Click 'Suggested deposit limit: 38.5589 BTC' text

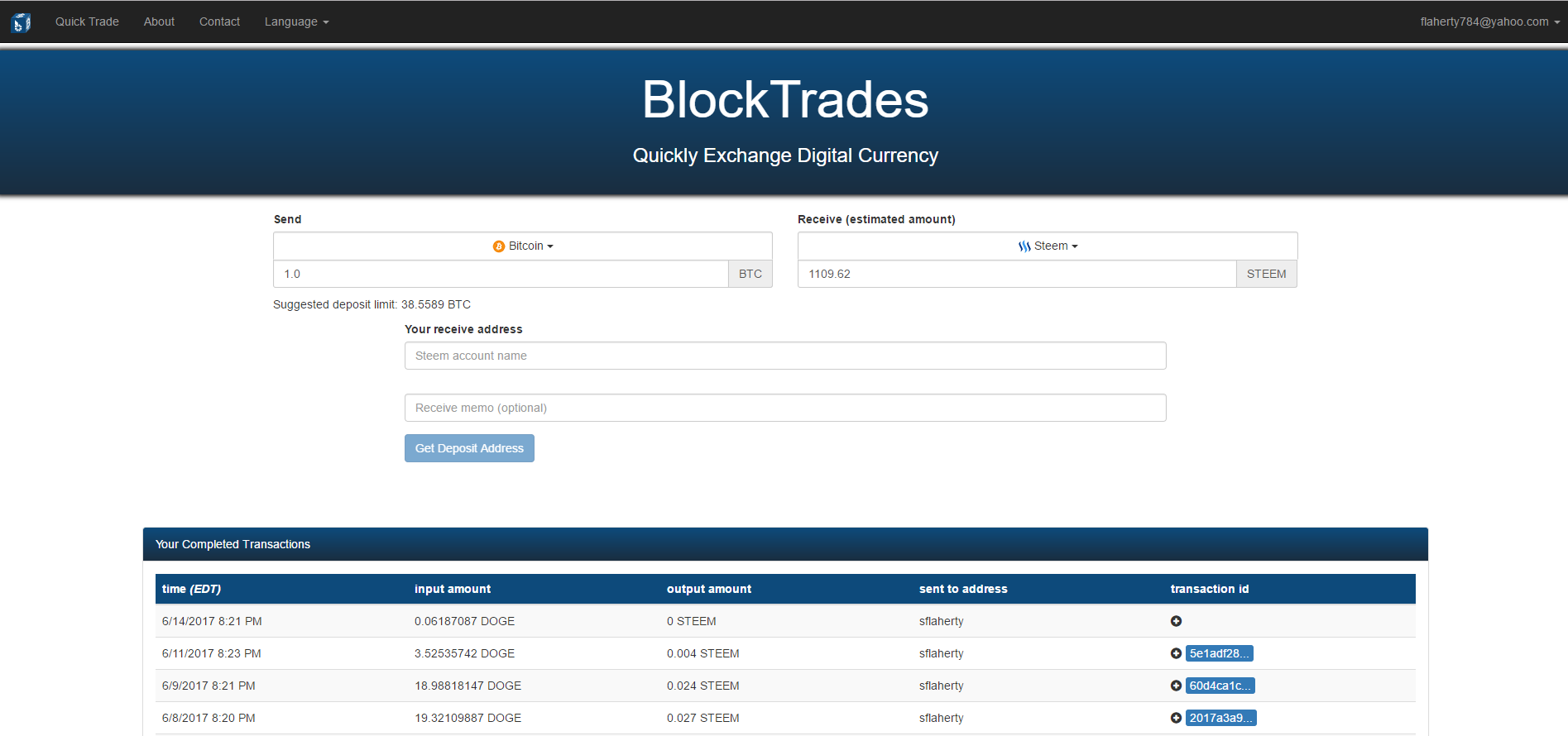click(372, 304)
